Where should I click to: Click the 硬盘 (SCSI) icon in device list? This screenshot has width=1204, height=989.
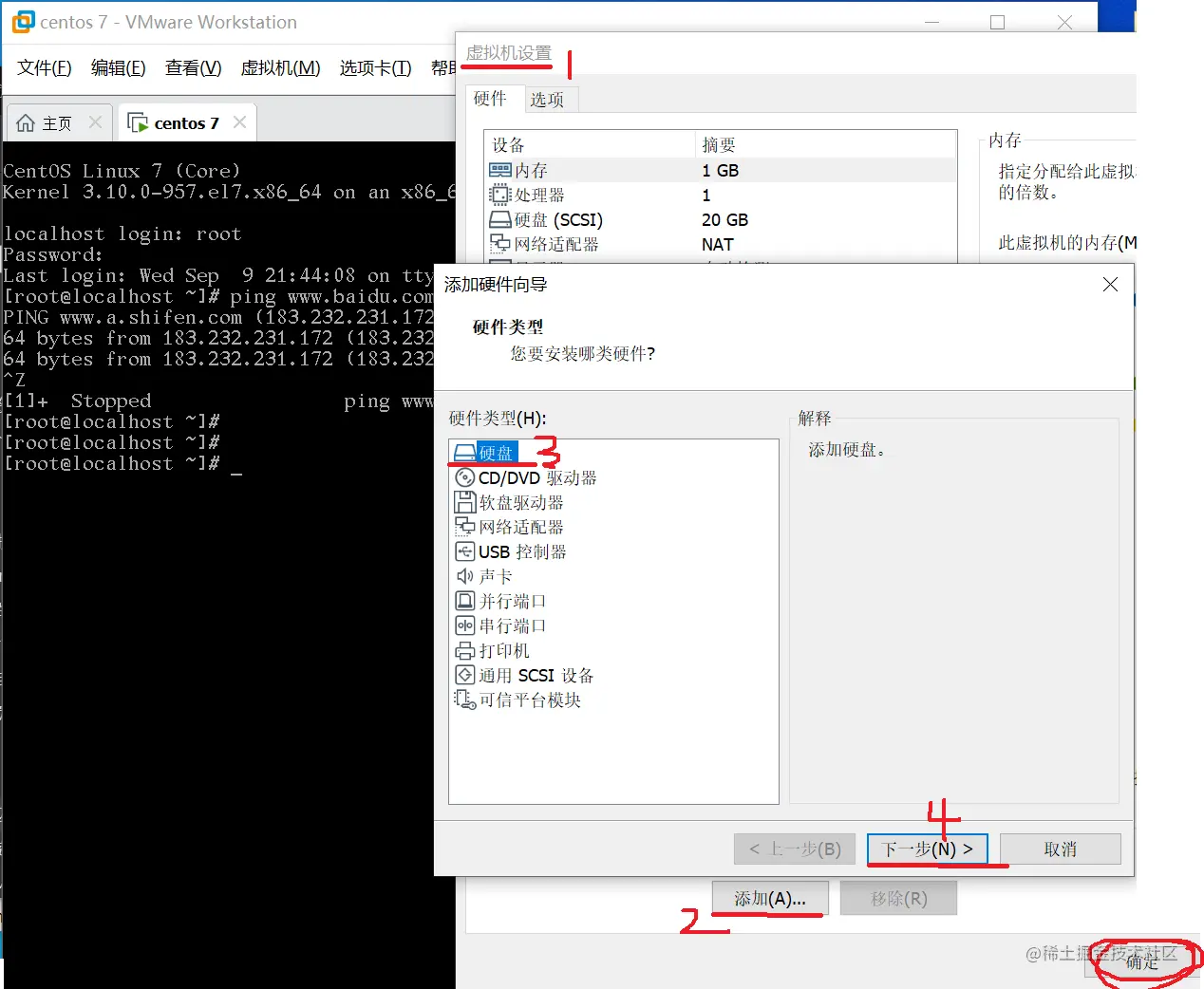click(500, 219)
